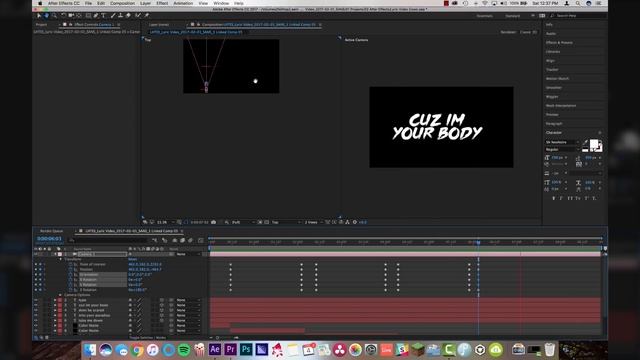Open the Effects & Presets panel
640x360 pixels.
(559, 42)
